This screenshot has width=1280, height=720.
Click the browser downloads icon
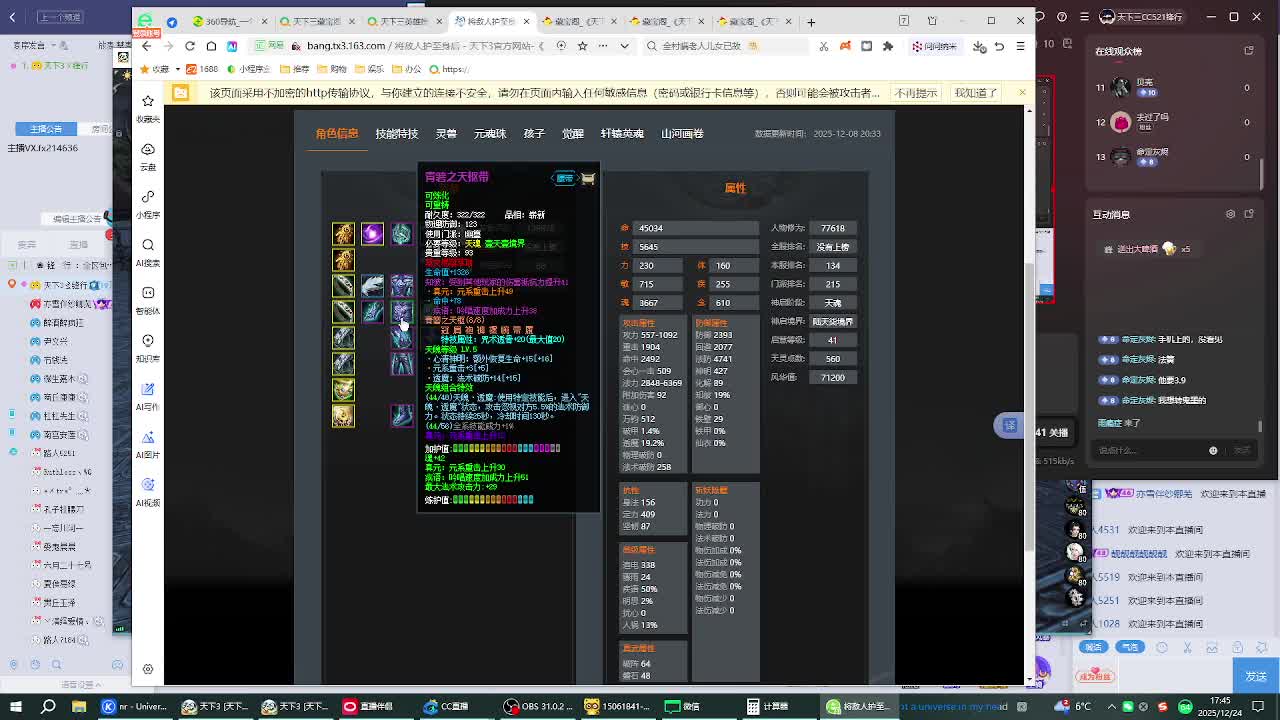(978, 46)
